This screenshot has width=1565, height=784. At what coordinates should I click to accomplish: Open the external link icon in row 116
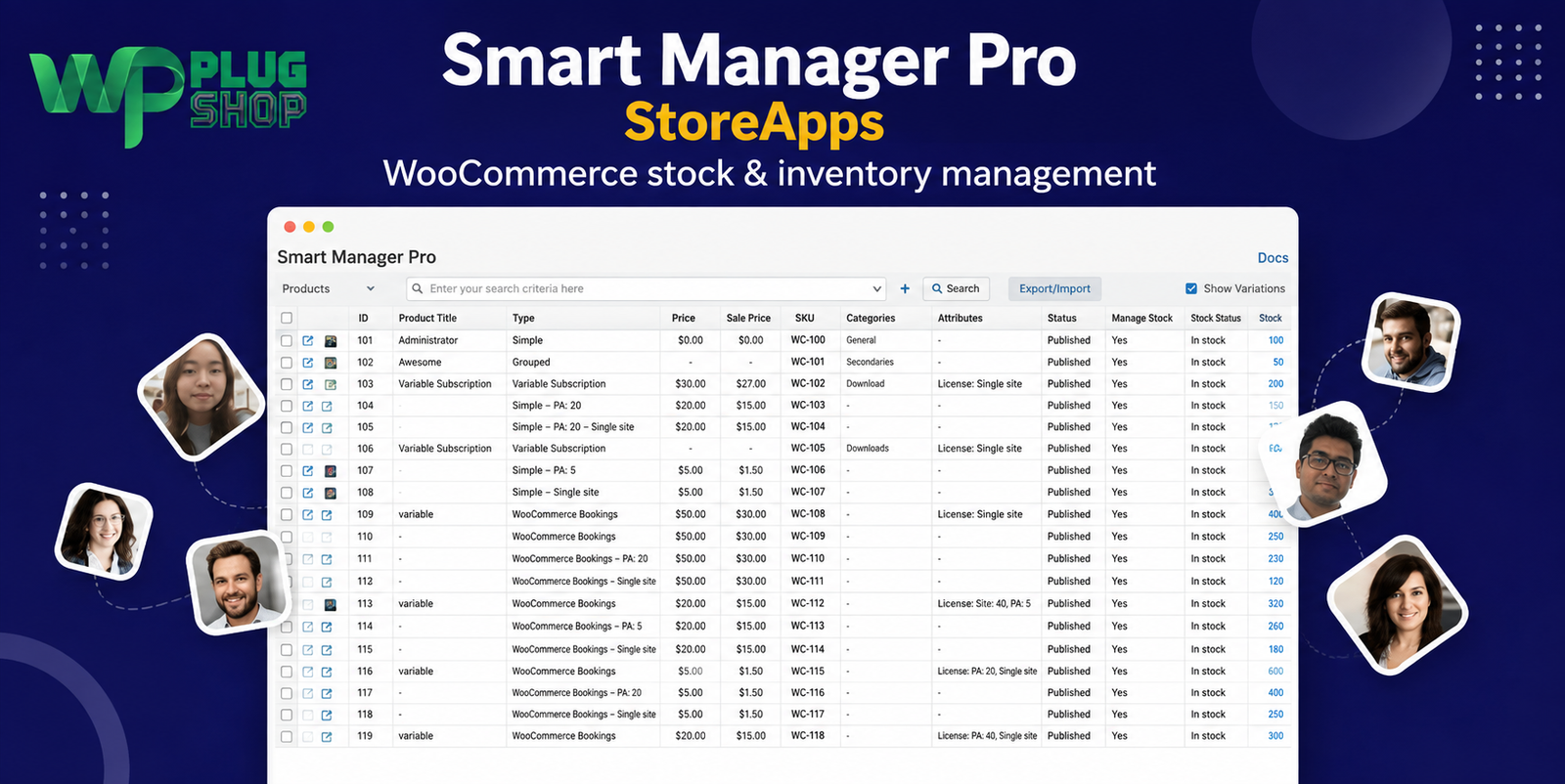[x=327, y=672]
